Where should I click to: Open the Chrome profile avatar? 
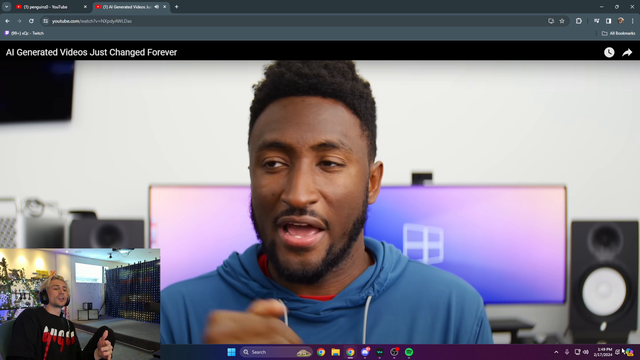coord(621,21)
